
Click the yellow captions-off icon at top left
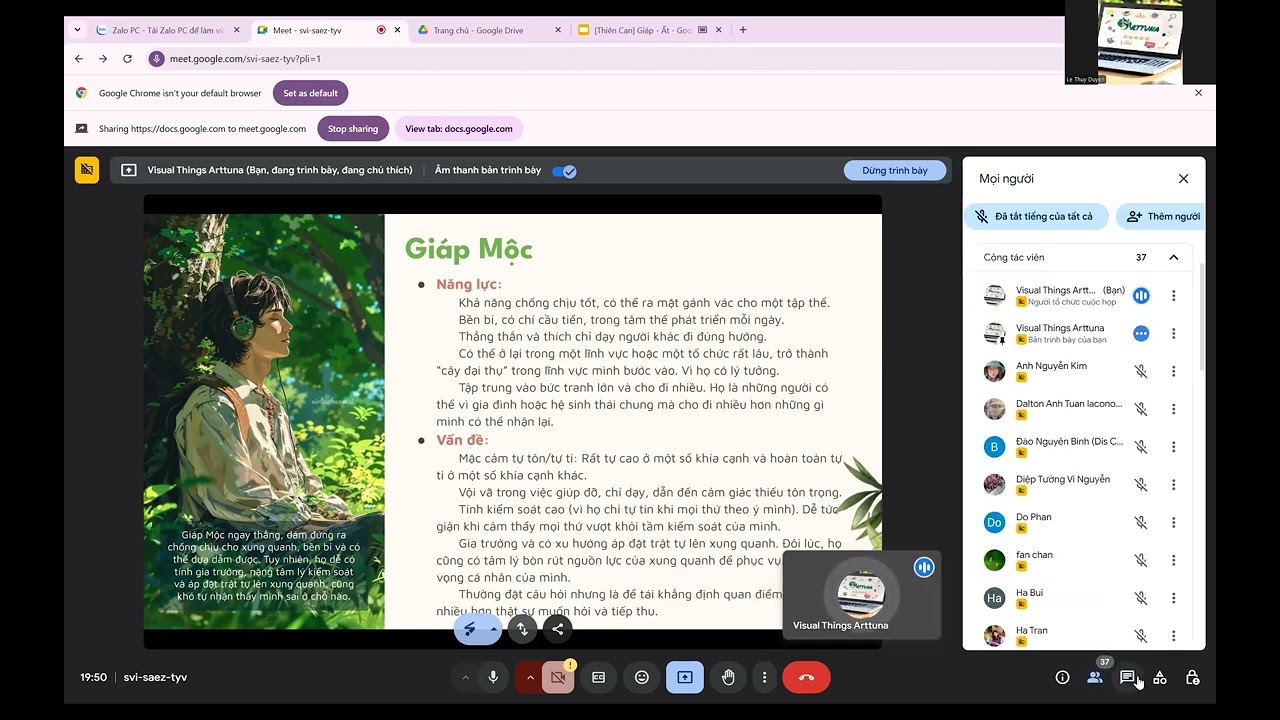tap(87, 170)
